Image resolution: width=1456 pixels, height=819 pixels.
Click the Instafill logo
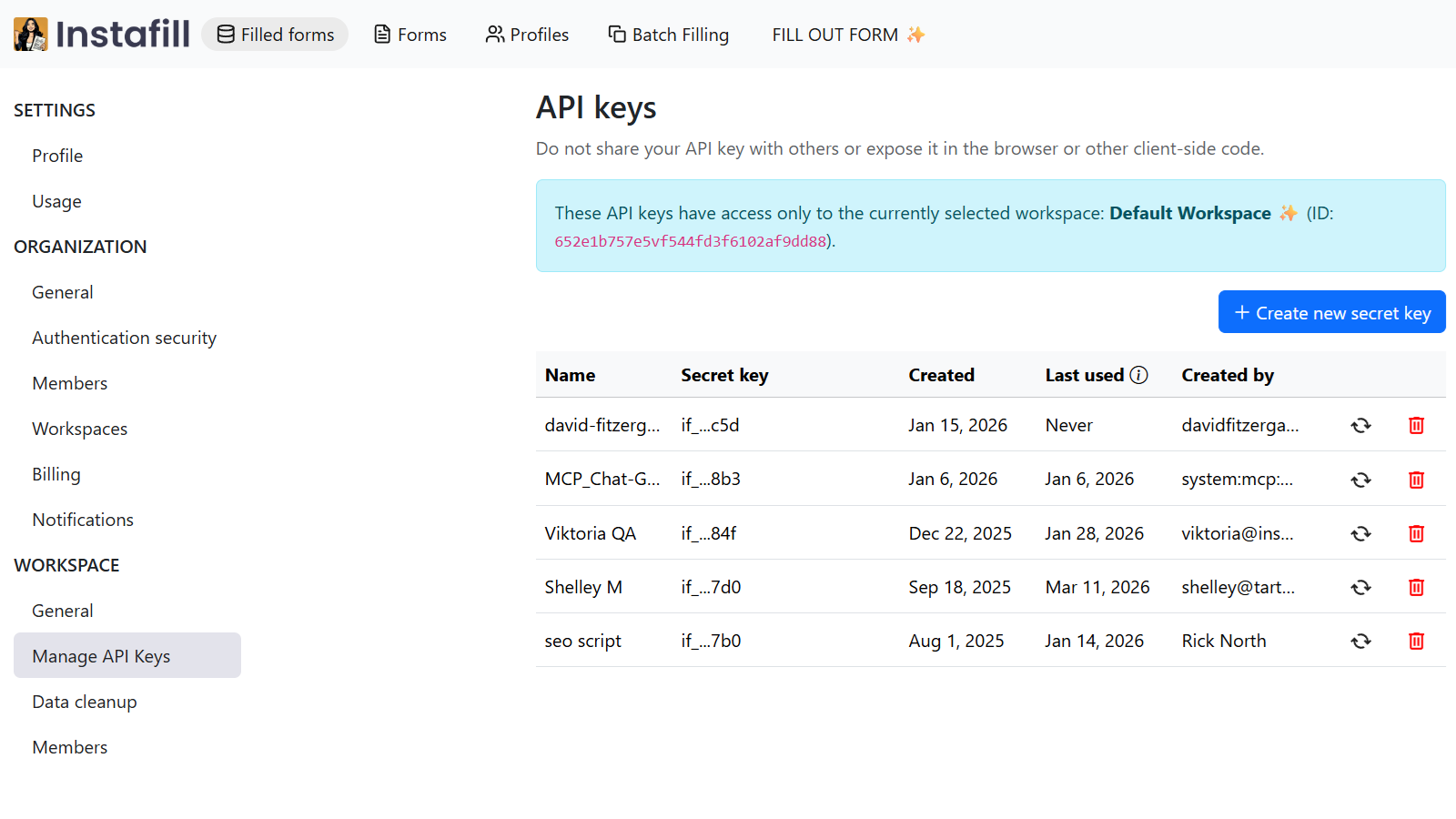click(101, 34)
